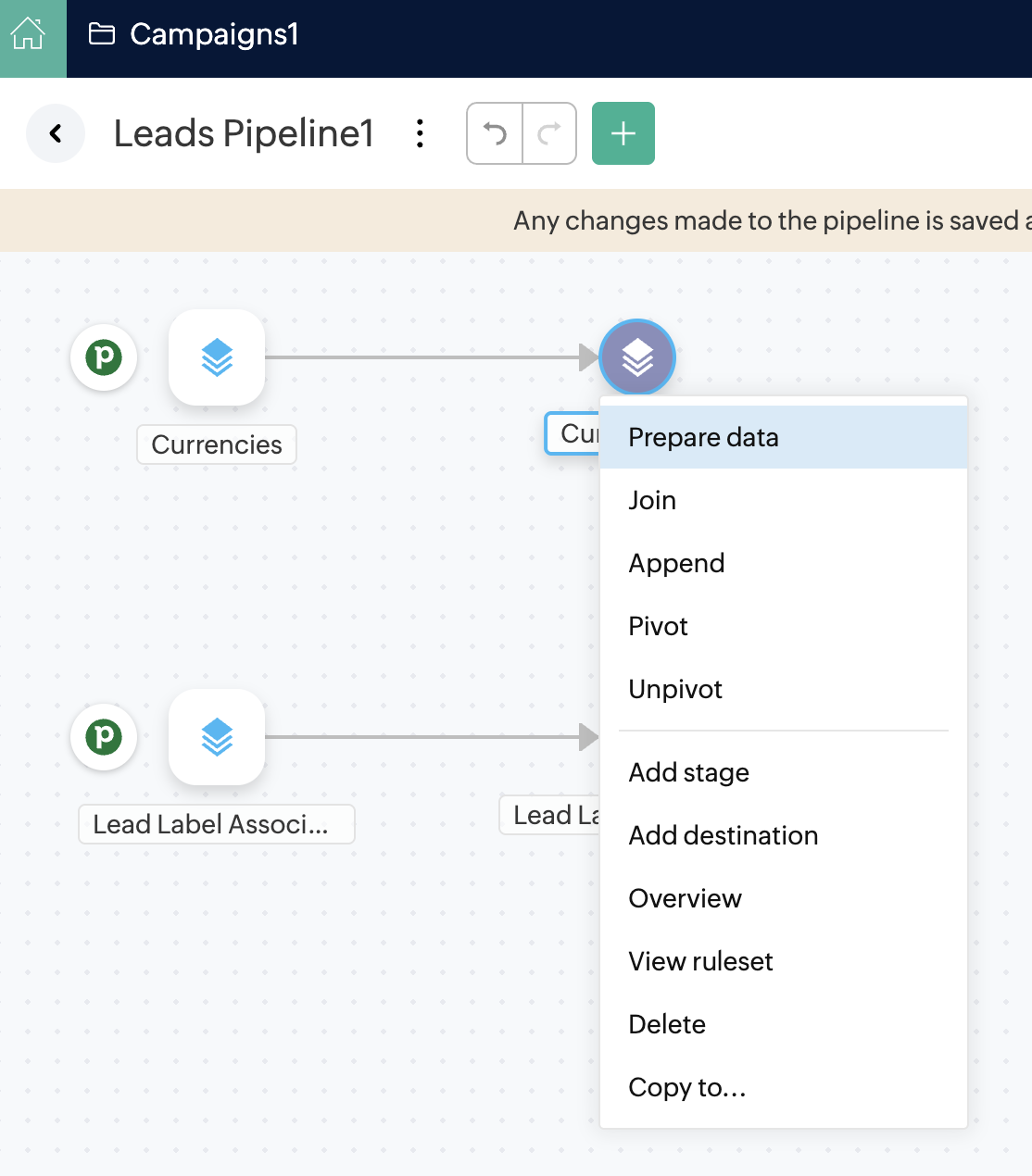Select Pivot from the menu
This screenshot has height=1176, width=1032.
[658, 626]
